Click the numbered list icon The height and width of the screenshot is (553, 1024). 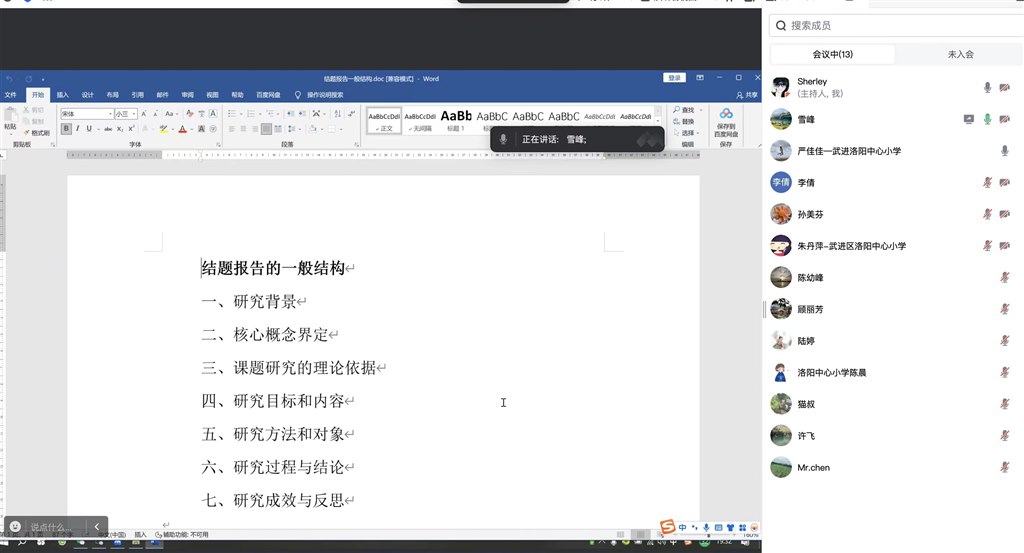click(x=252, y=114)
